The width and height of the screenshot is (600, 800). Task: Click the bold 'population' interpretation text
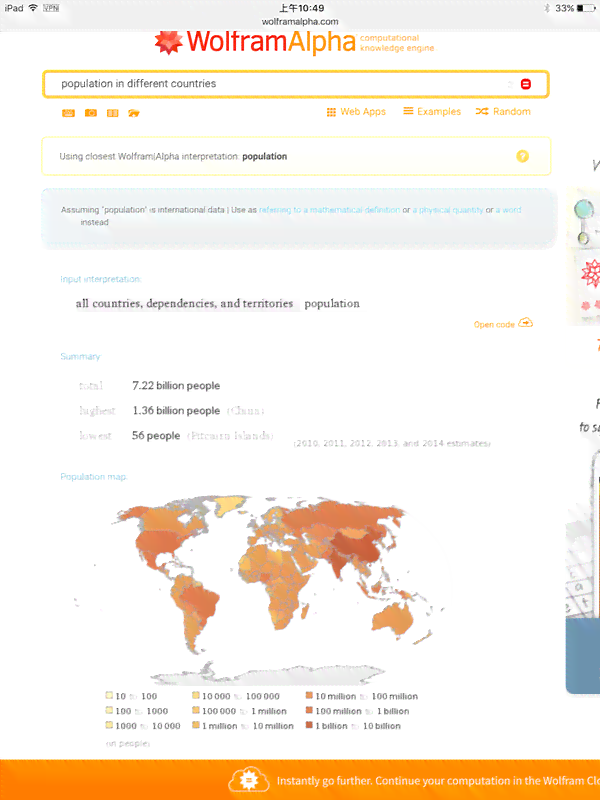coord(264,157)
